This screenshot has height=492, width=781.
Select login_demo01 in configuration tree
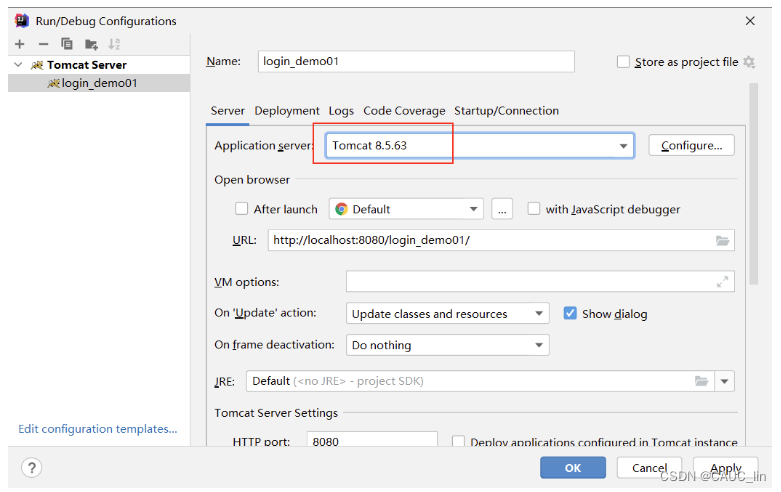click(99, 83)
